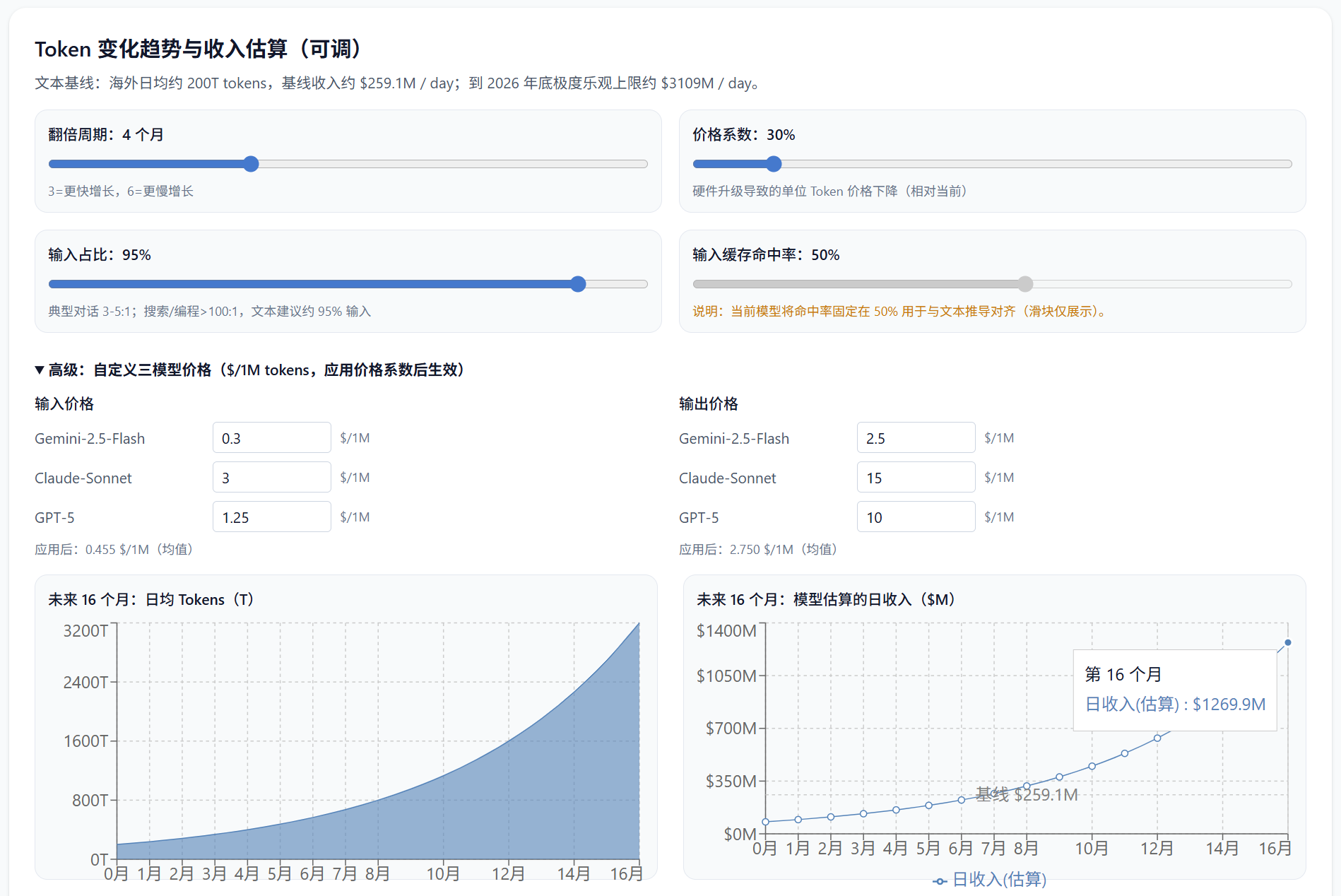The image size is (1341, 896).
Task: Edit the Gemini-2.5-Flash input price field
Action: (271, 437)
